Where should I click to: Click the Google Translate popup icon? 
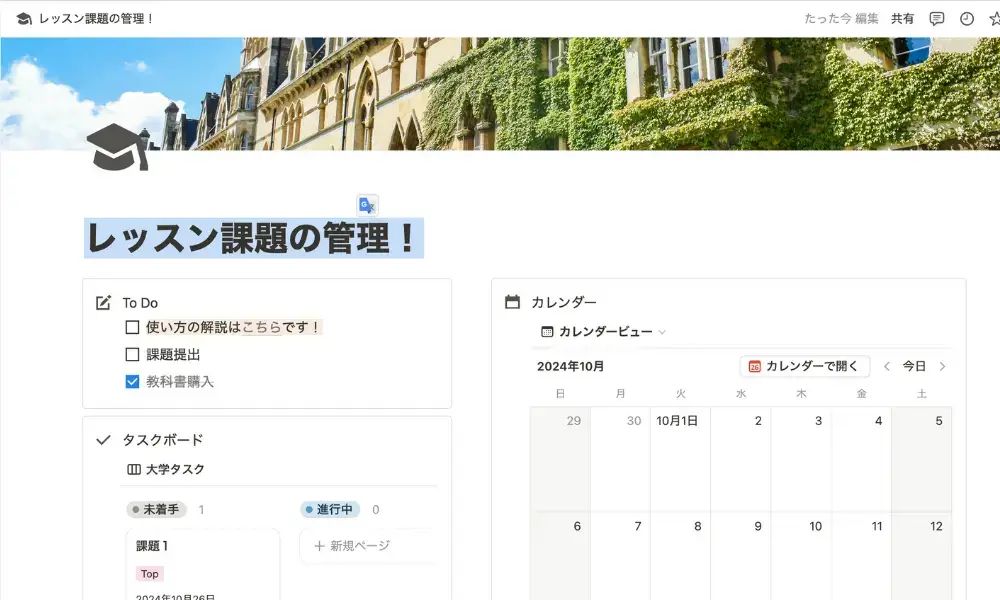click(x=367, y=205)
